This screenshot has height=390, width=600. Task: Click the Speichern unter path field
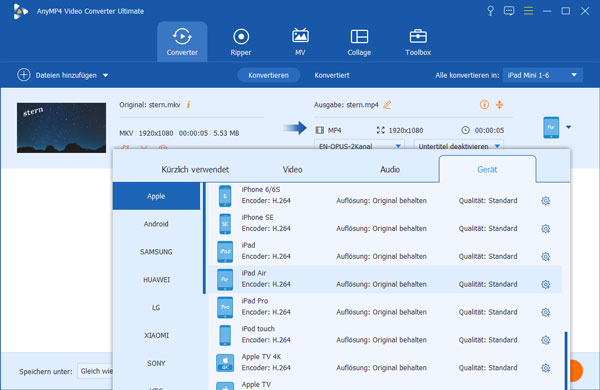point(96,371)
